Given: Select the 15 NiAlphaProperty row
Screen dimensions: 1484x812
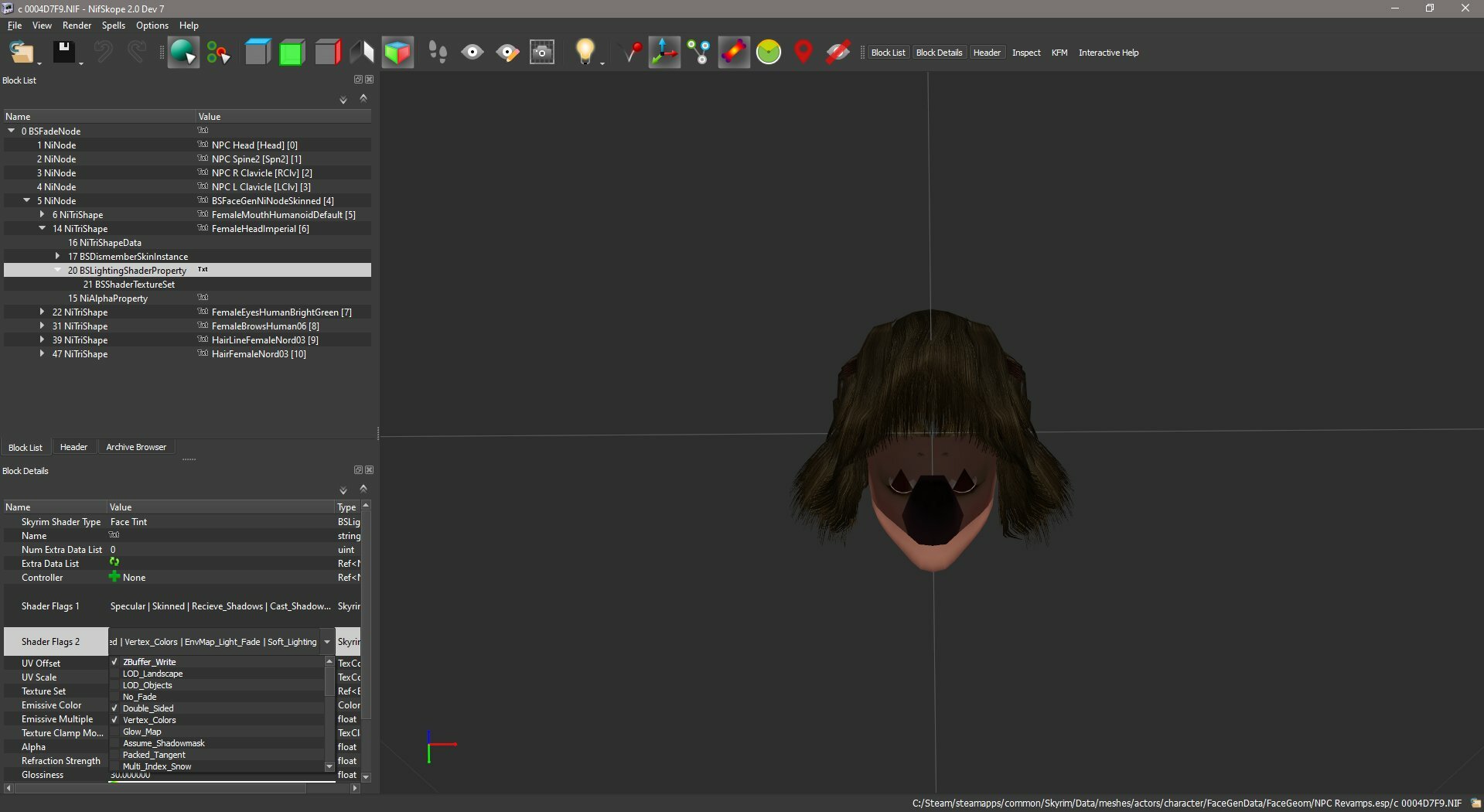Looking at the screenshot, I should [187, 298].
